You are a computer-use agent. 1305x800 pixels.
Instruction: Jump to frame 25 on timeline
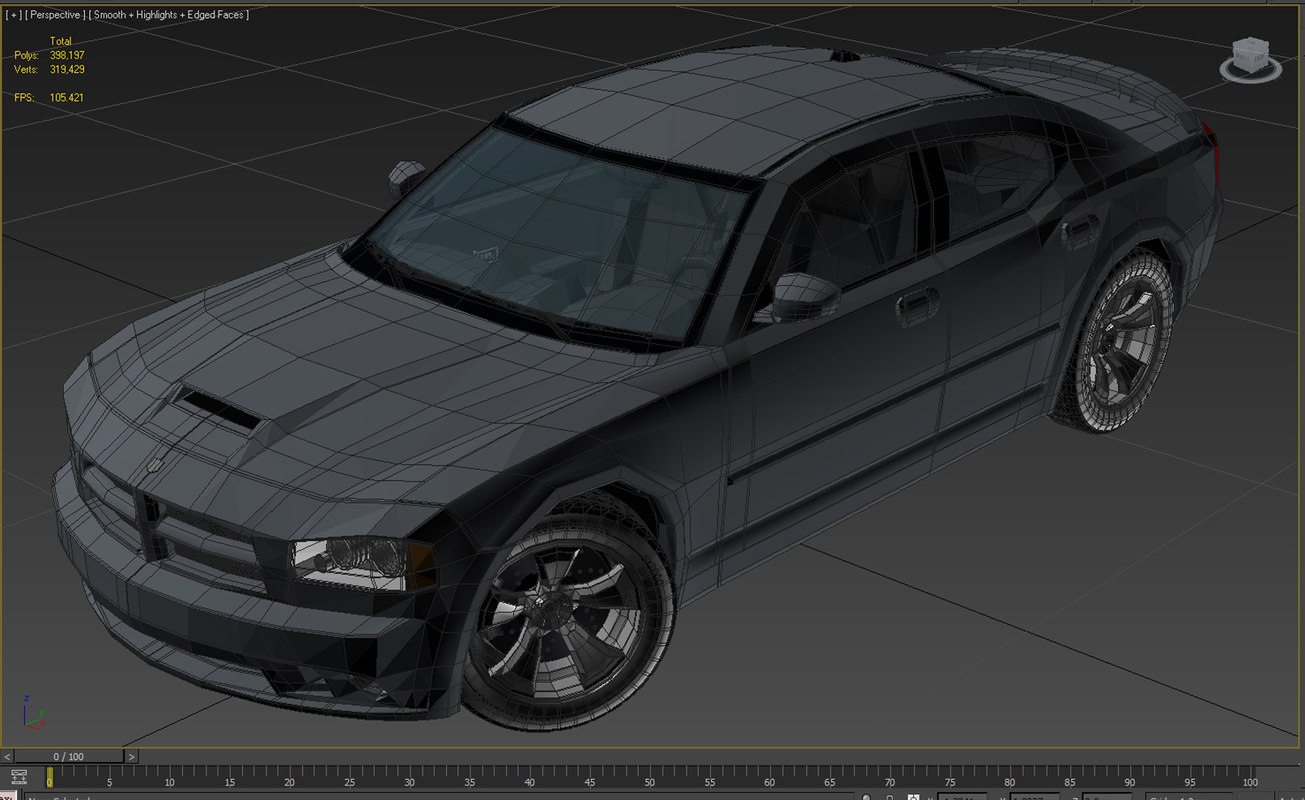(x=349, y=778)
